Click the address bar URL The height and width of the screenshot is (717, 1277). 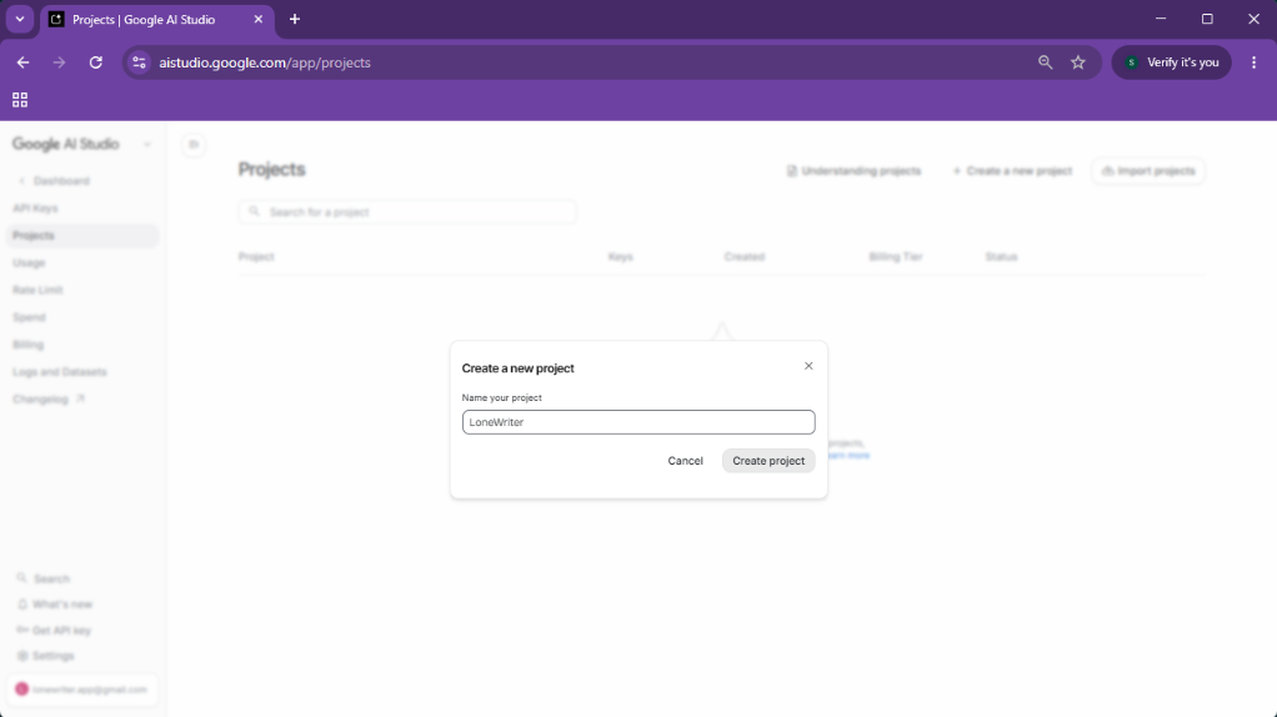click(265, 62)
